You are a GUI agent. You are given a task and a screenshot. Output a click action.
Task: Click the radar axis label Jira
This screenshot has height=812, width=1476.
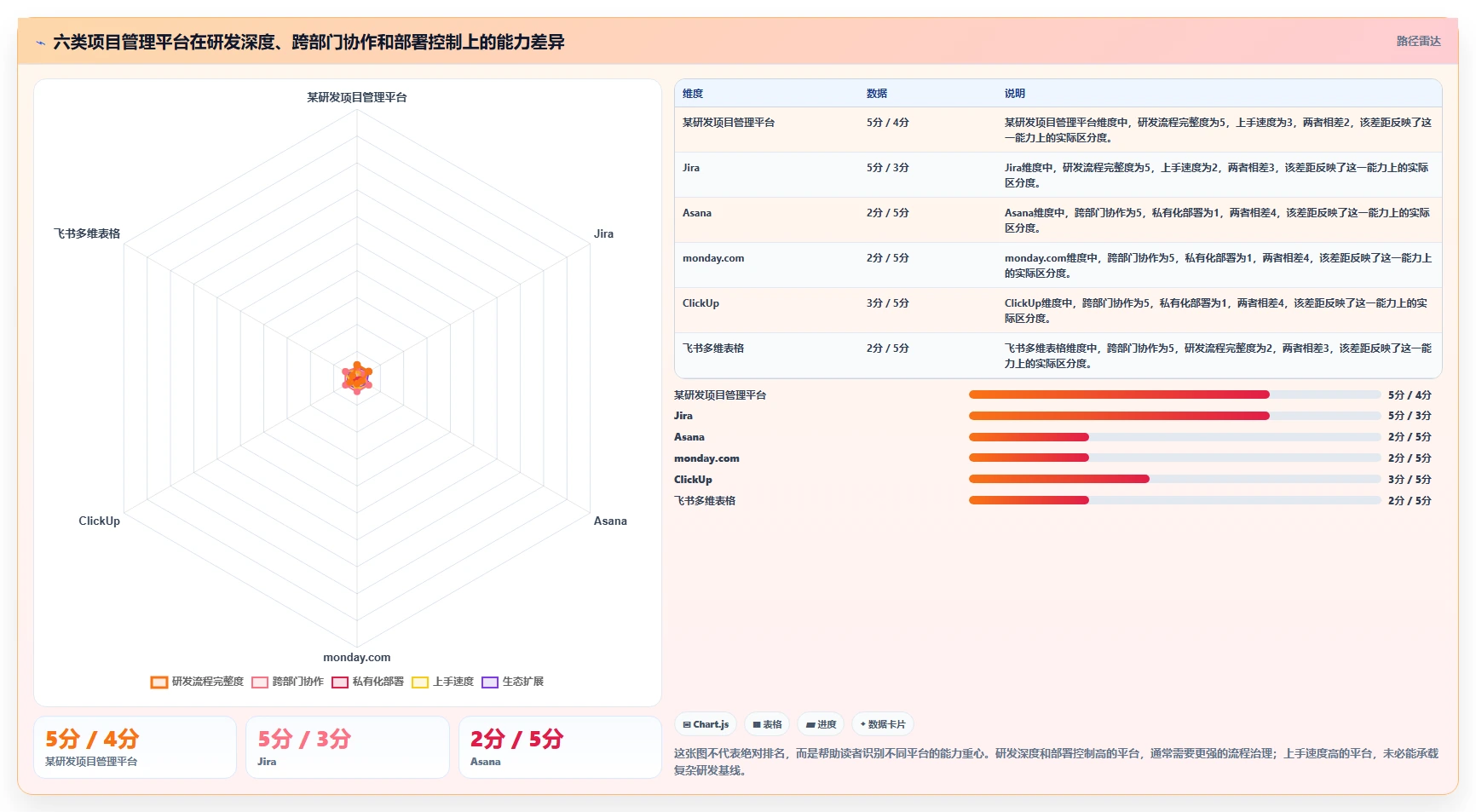pyautogui.click(x=603, y=233)
